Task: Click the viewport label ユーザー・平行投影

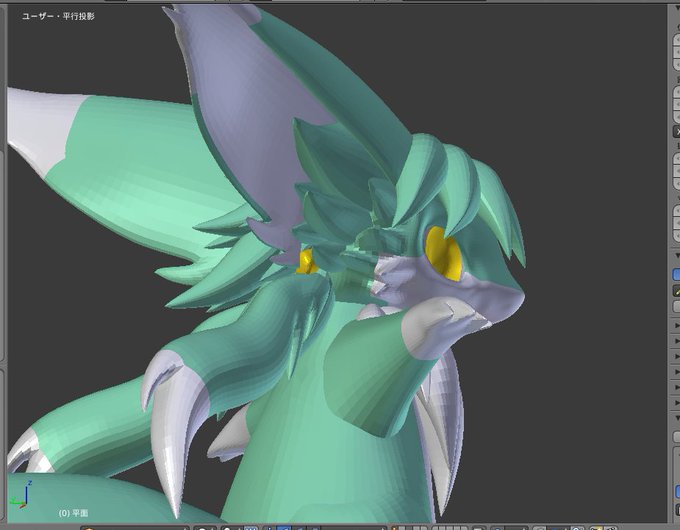Action: pos(58,16)
